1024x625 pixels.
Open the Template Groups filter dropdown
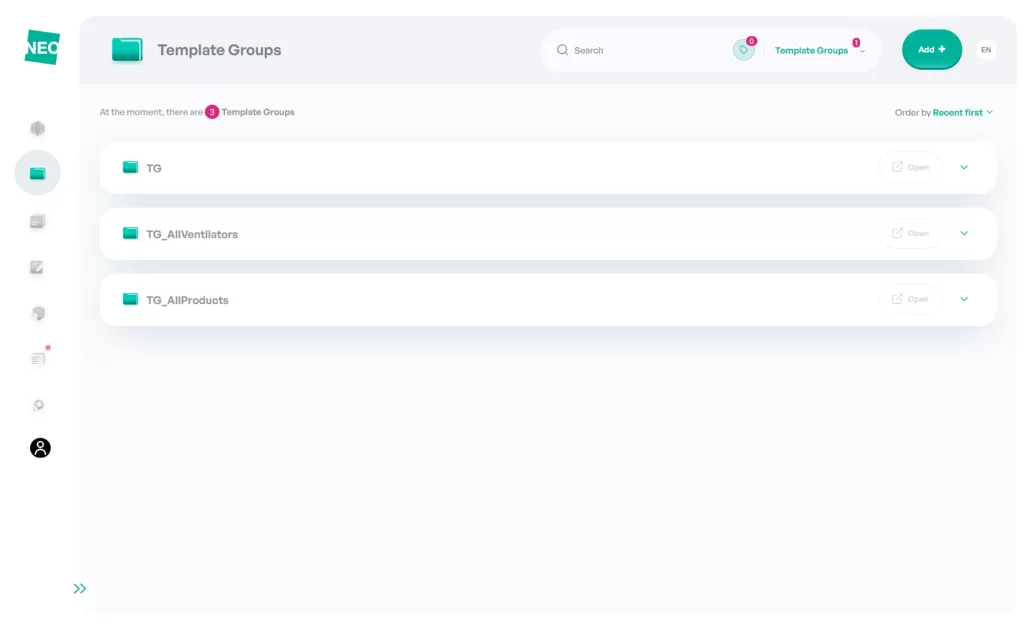819,50
